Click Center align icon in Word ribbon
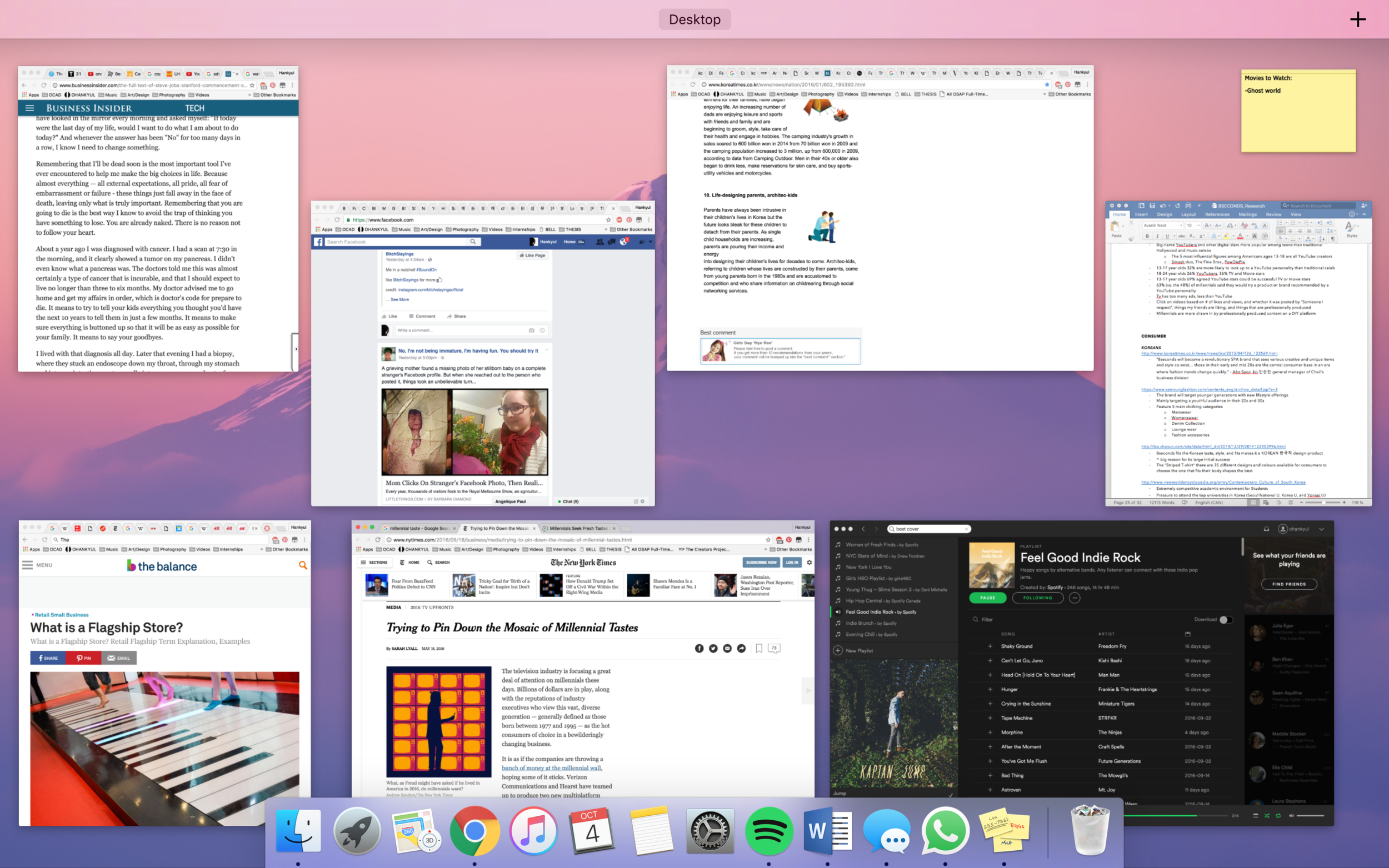The width and height of the screenshot is (1389, 868). pyautogui.click(x=1290, y=231)
